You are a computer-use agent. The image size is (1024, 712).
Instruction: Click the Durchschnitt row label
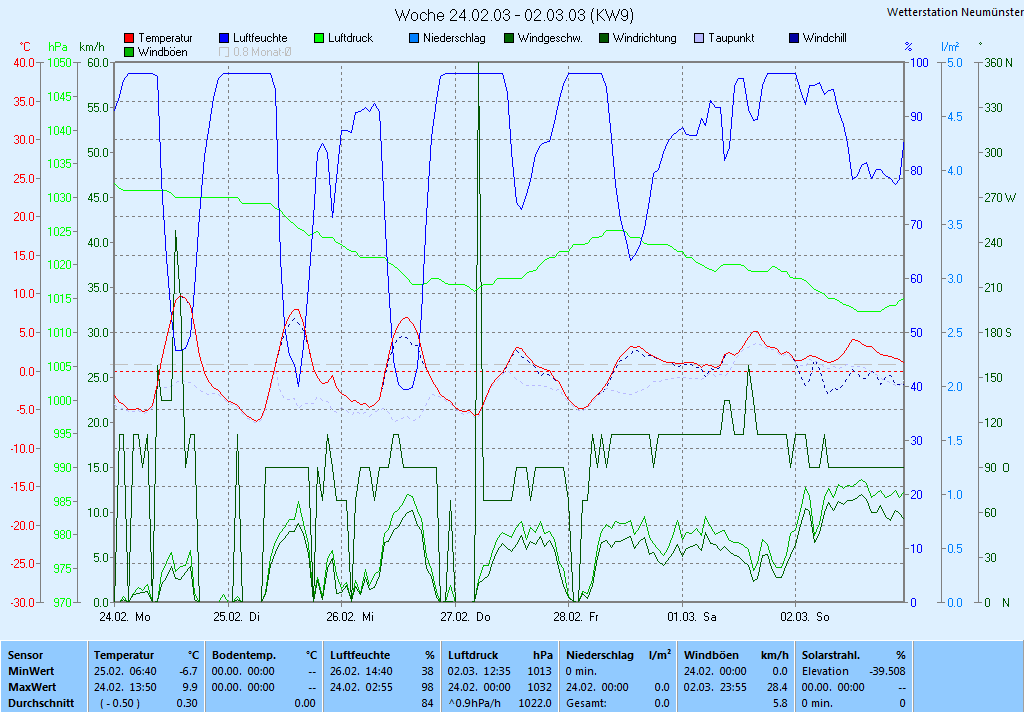pos(40,704)
